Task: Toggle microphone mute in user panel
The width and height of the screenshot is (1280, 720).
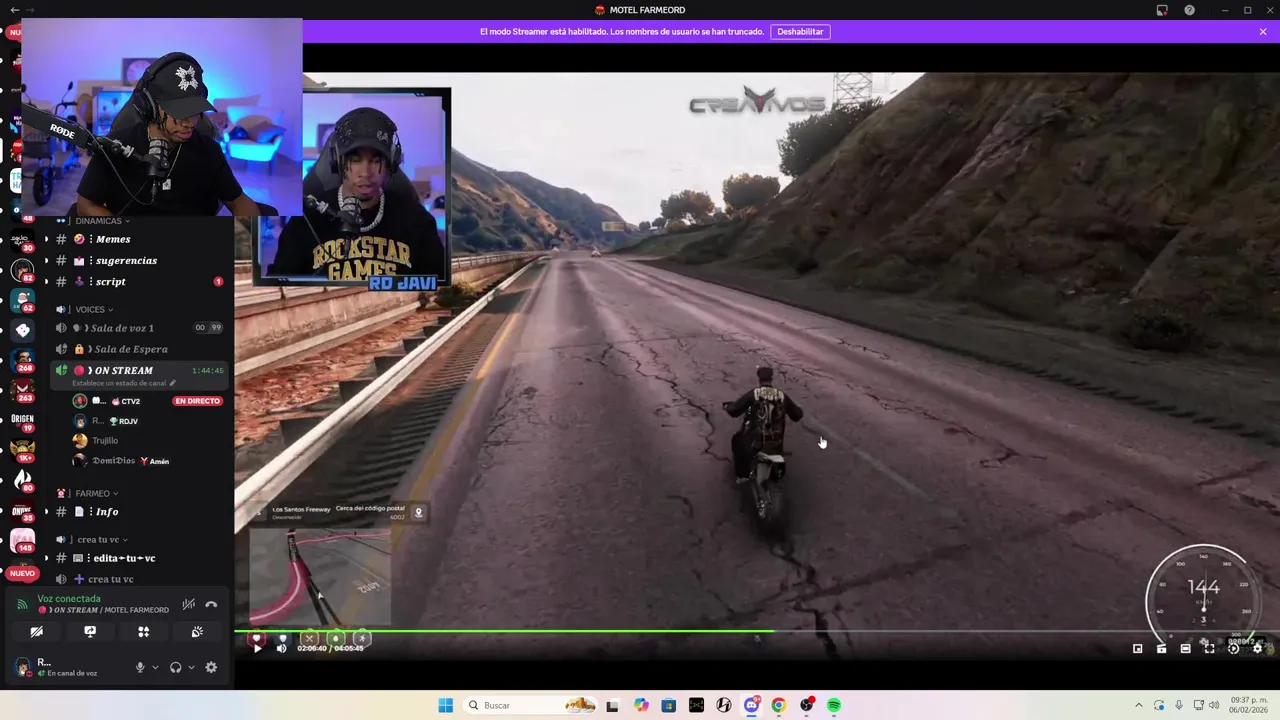Action: click(x=140, y=667)
